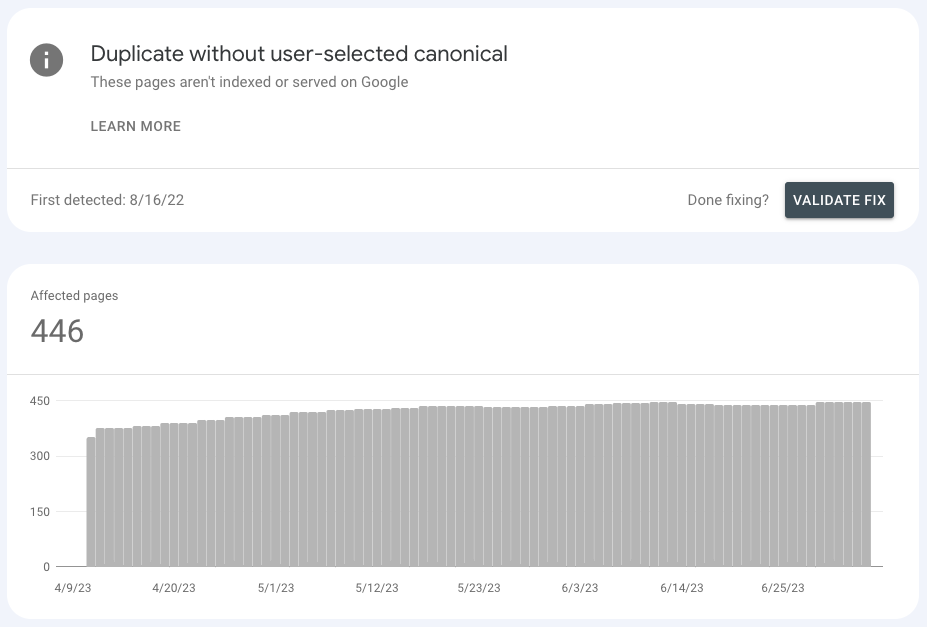Select the 'First detected: 8/16/22' text
The image size is (927, 627).
coord(107,200)
